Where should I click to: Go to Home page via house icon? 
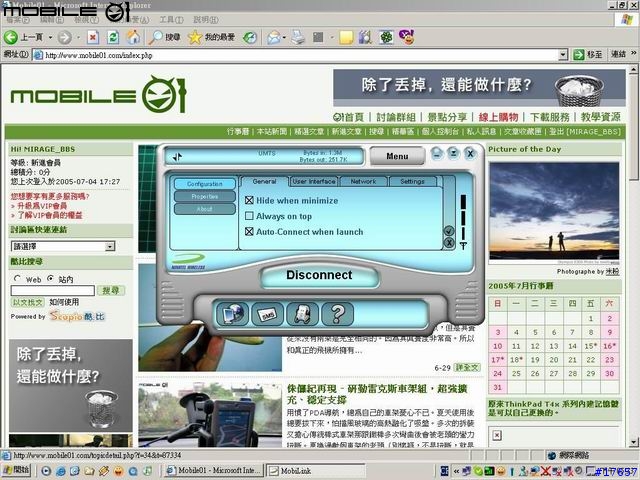coord(133,37)
